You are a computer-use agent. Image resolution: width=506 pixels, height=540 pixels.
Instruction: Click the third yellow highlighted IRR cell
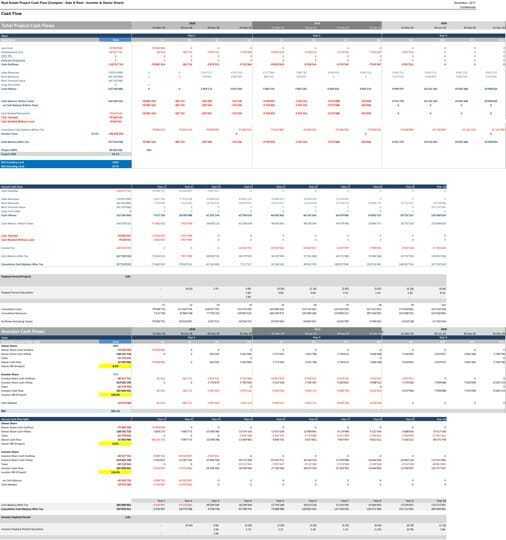(115, 444)
